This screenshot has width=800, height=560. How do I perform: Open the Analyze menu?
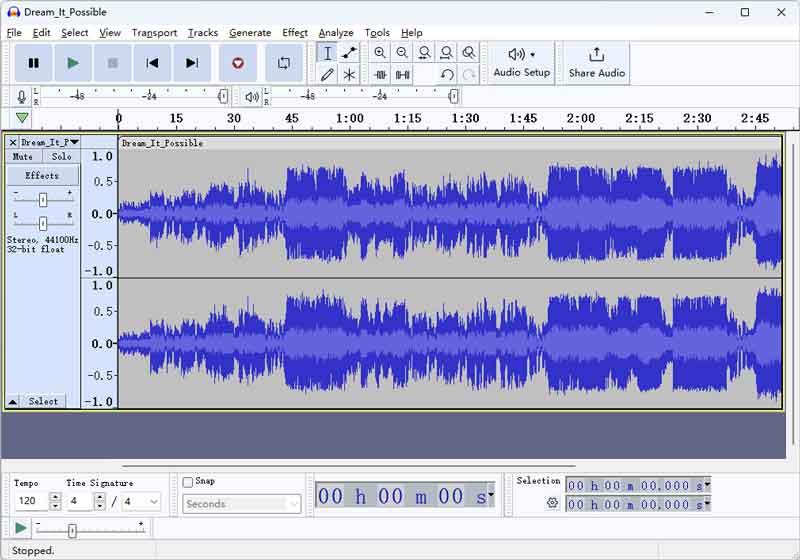[x=336, y=33]
